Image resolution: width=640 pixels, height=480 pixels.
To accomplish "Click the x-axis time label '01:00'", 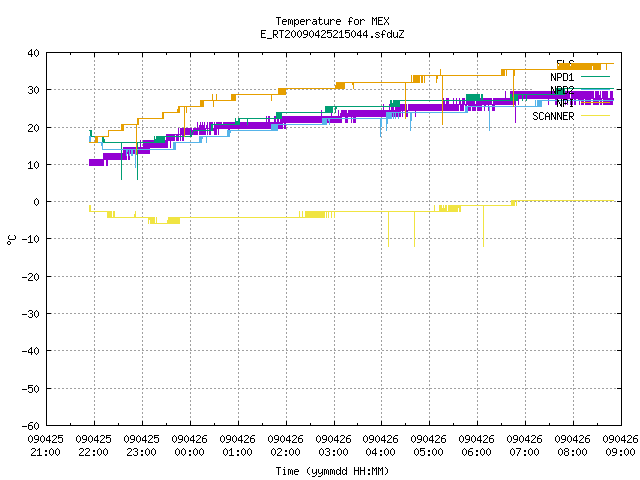I will (x=237, y=452).
